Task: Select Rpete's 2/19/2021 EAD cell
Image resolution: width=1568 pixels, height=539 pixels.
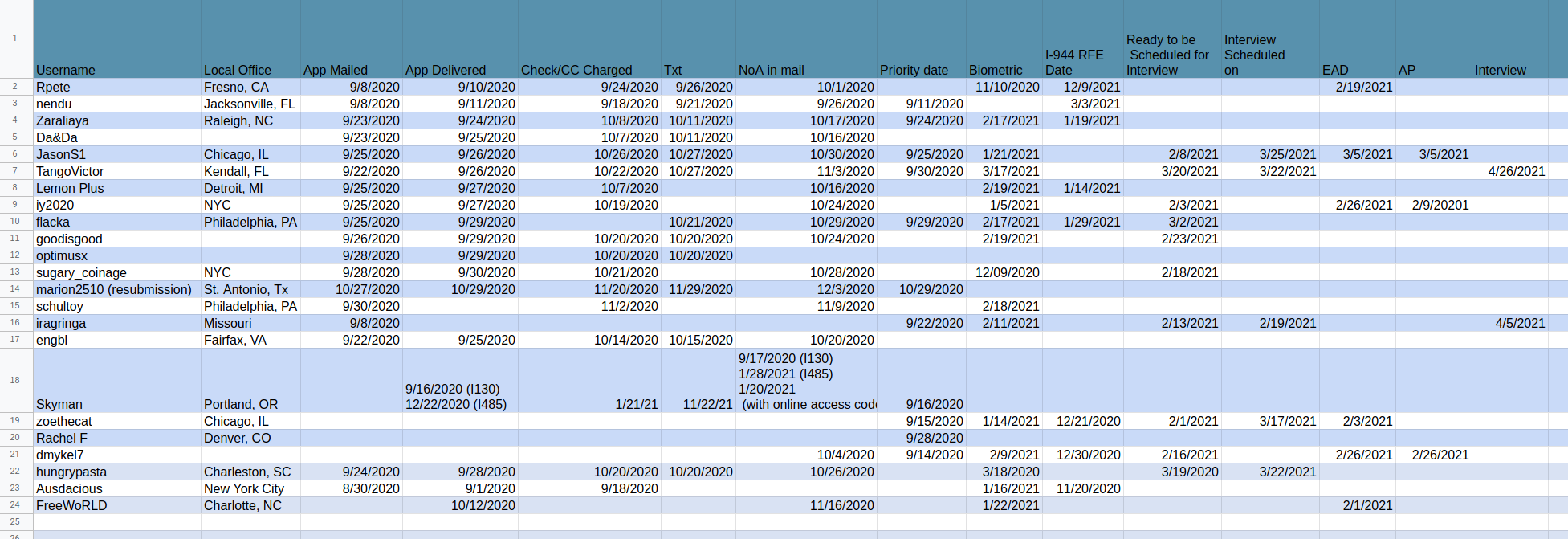Action: click(x=1358, y=87)
